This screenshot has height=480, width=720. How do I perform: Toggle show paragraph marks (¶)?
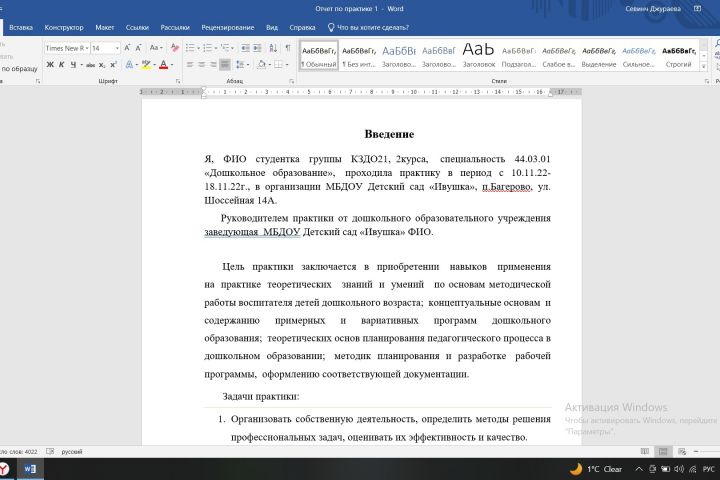pos(288,48)
